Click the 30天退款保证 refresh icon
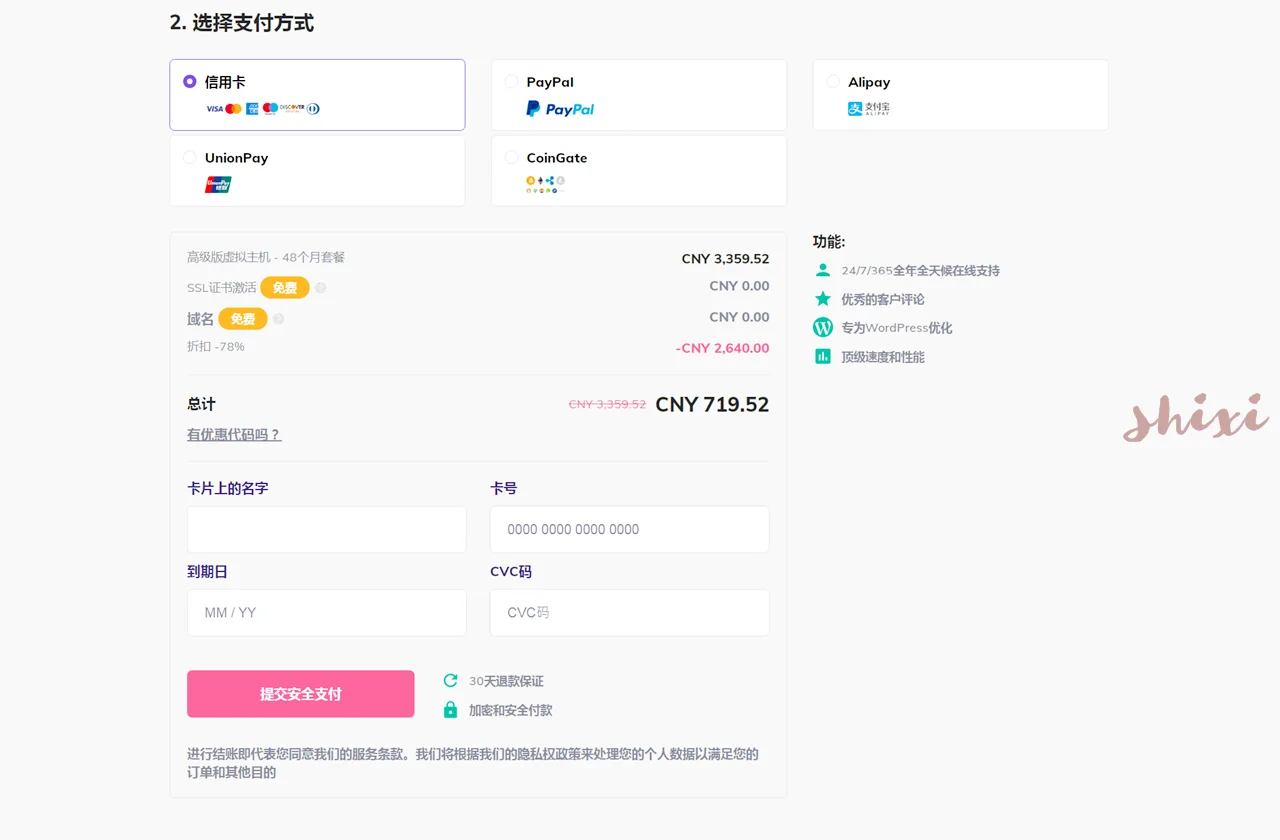Screen dimensions: 1280x840 click(451, 681)
